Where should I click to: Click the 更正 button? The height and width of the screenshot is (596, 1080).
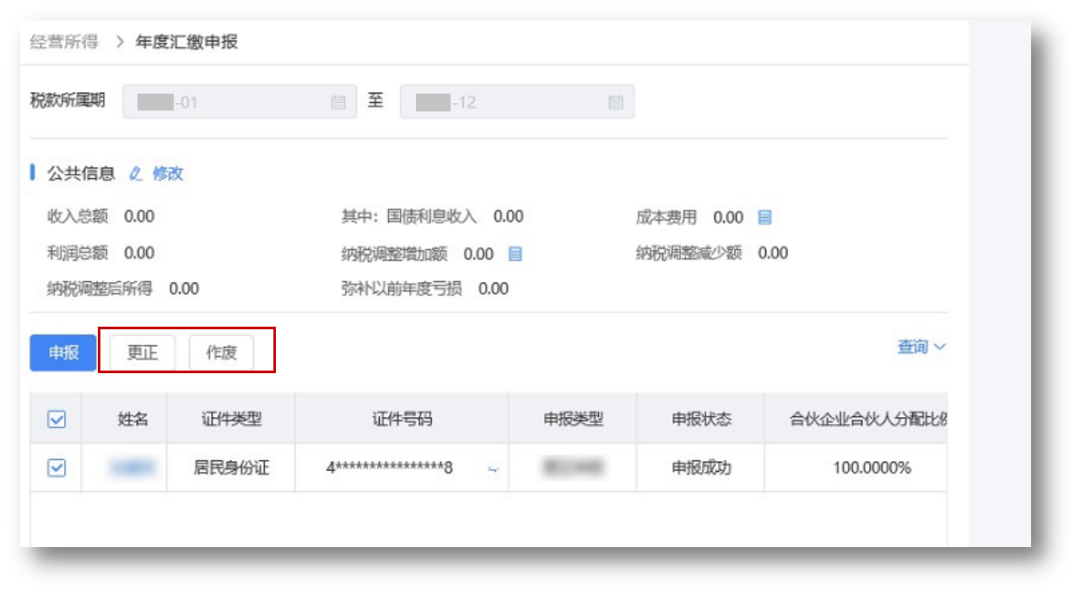(x=143, y=353)
